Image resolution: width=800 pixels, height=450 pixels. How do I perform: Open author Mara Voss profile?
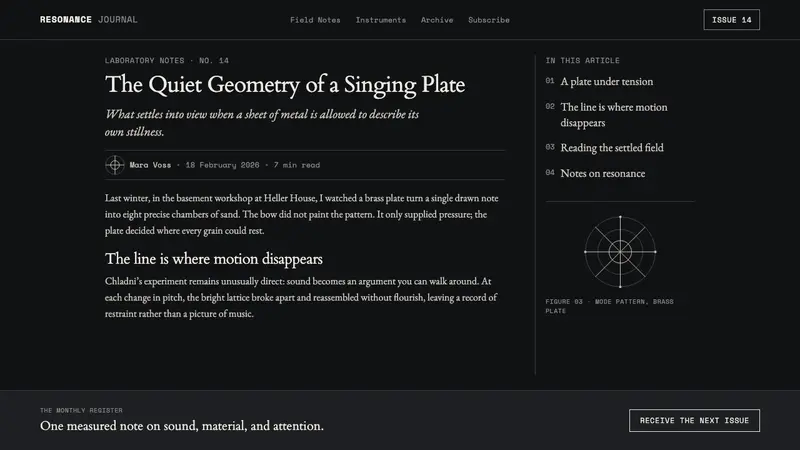point(150,165)
